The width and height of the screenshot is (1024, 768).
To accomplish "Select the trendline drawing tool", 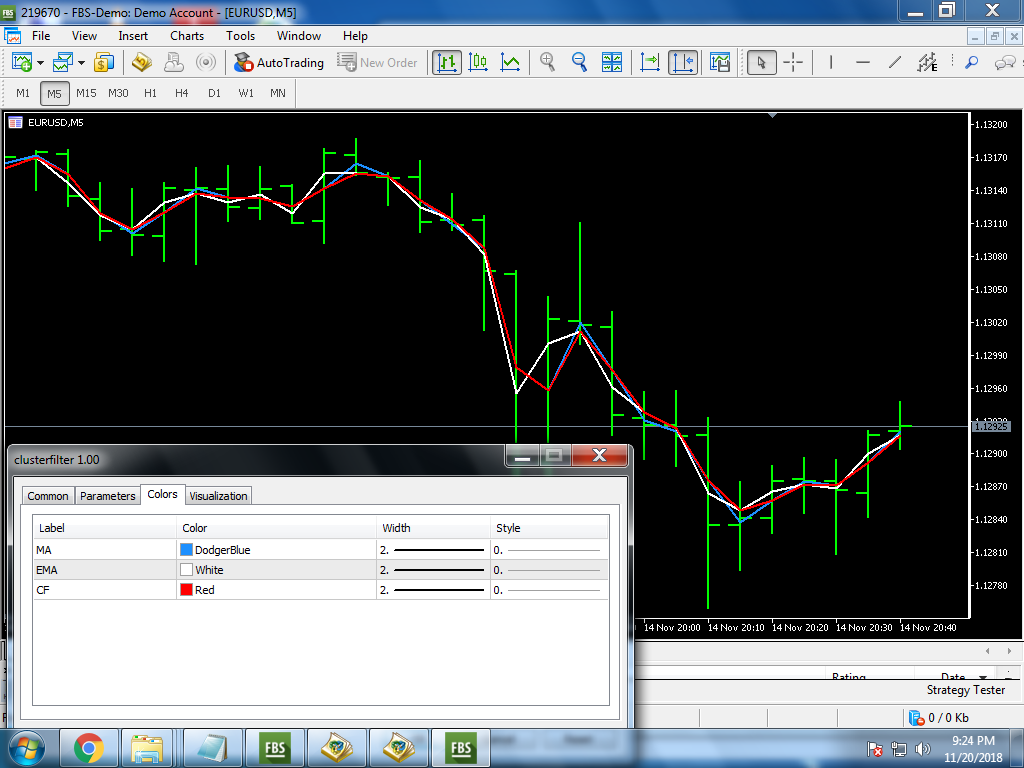I will click(895, 63).
